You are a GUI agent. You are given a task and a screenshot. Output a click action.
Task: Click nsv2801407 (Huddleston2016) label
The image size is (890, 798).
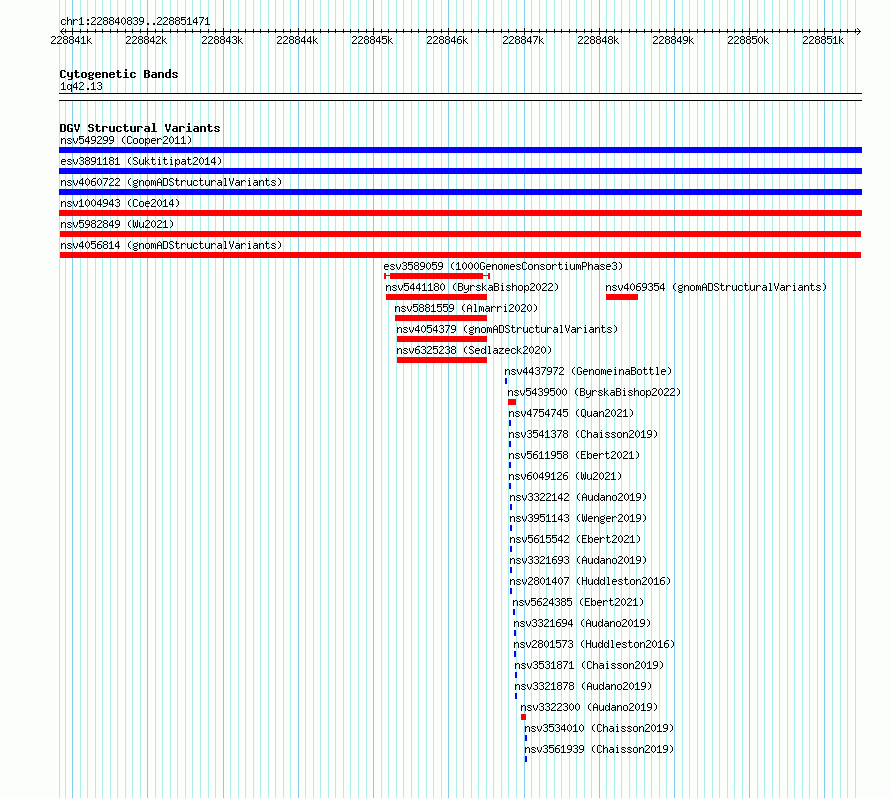590,581
